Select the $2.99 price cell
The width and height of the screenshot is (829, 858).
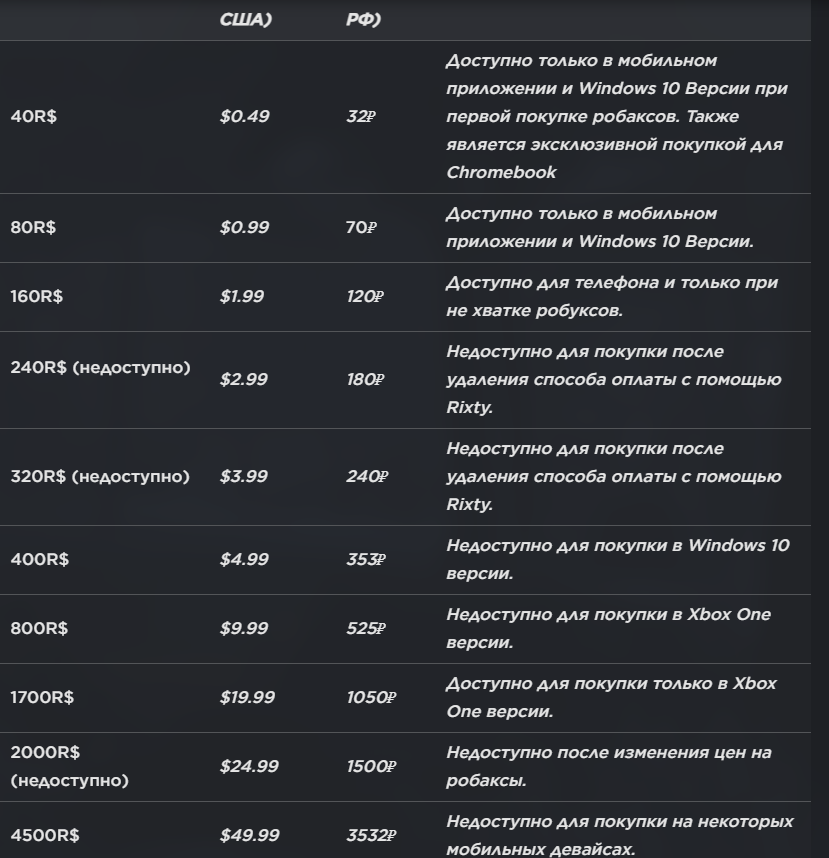(x=245, y=380)
